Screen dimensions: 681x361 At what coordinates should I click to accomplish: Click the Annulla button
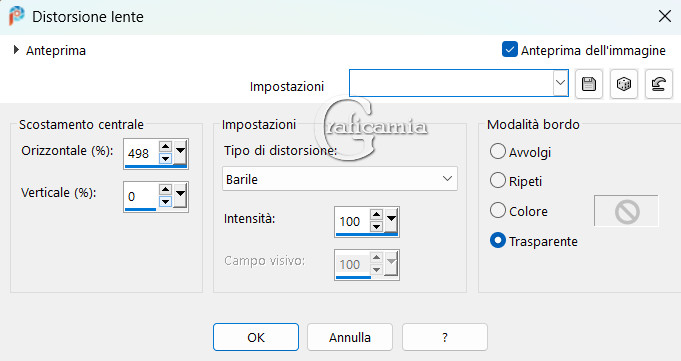(350, 337)
